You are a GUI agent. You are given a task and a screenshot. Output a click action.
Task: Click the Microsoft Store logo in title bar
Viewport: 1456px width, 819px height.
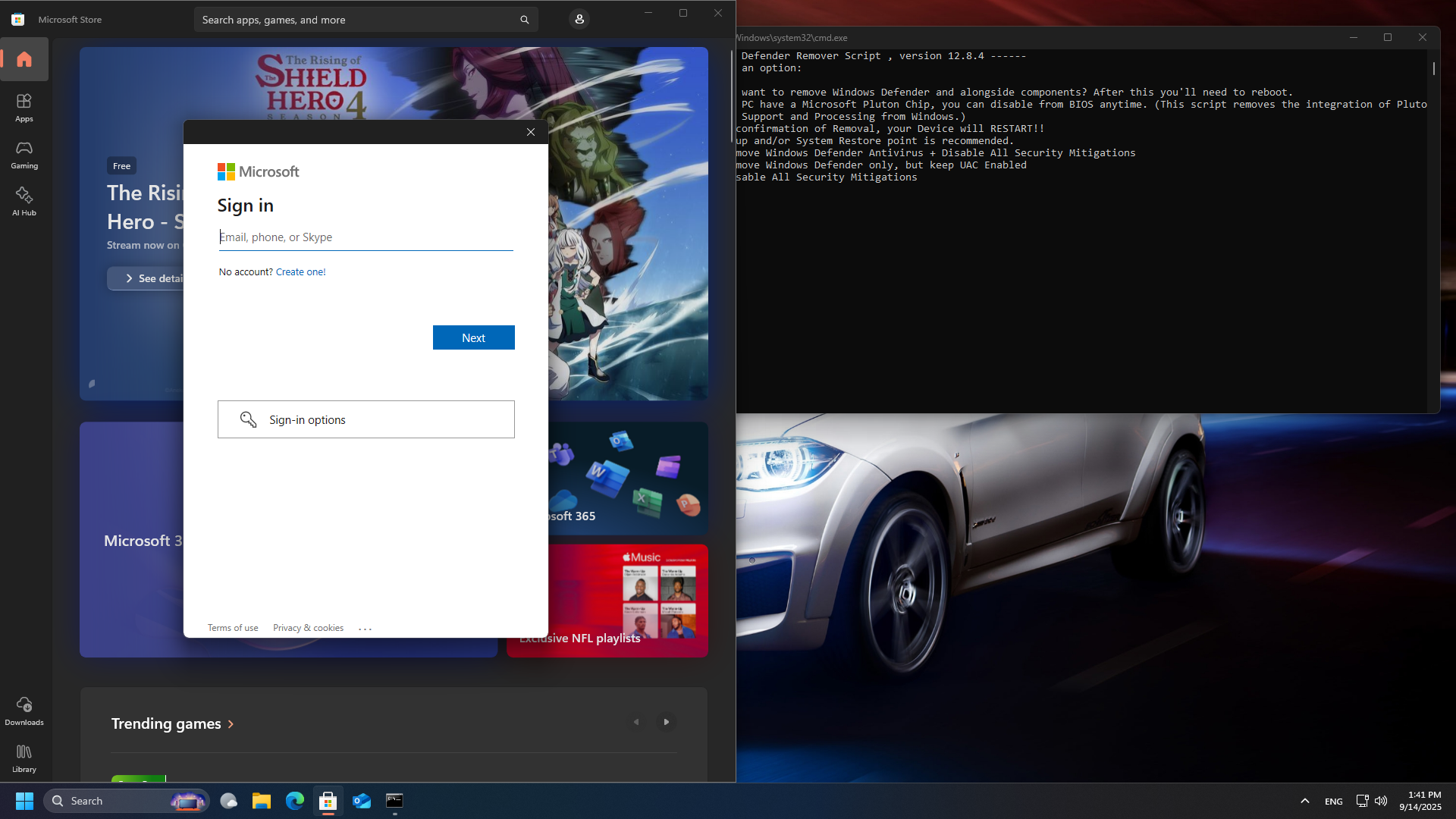(x=18, y=20)
